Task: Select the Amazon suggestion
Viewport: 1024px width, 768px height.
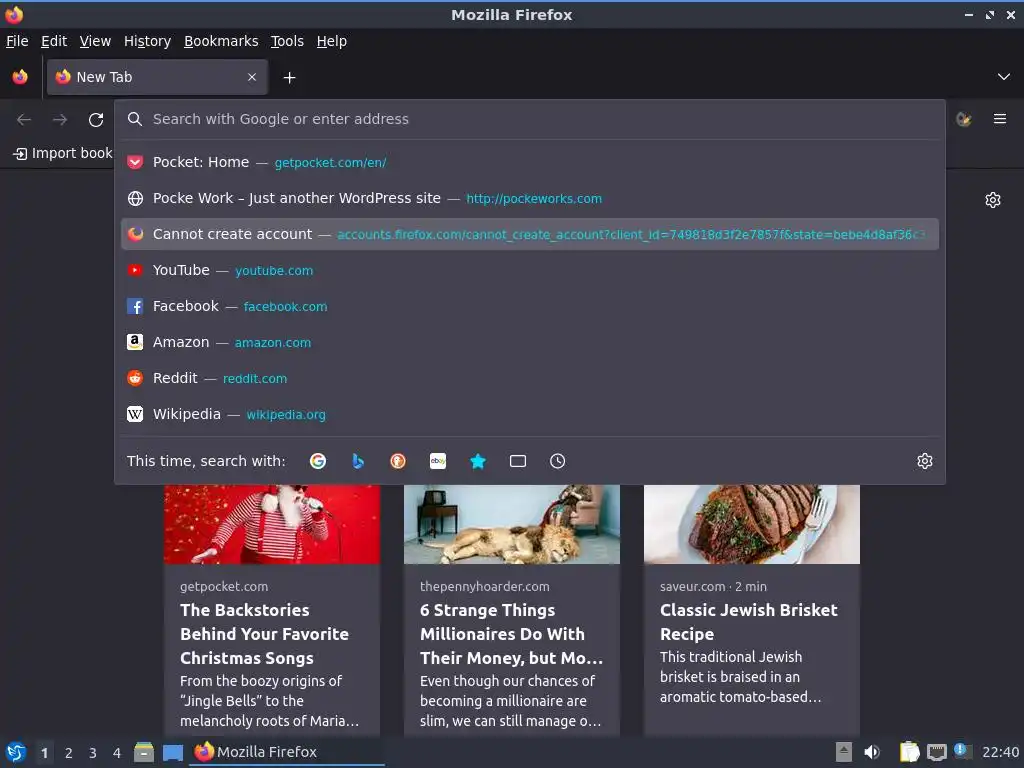Action: click(530, 342)
